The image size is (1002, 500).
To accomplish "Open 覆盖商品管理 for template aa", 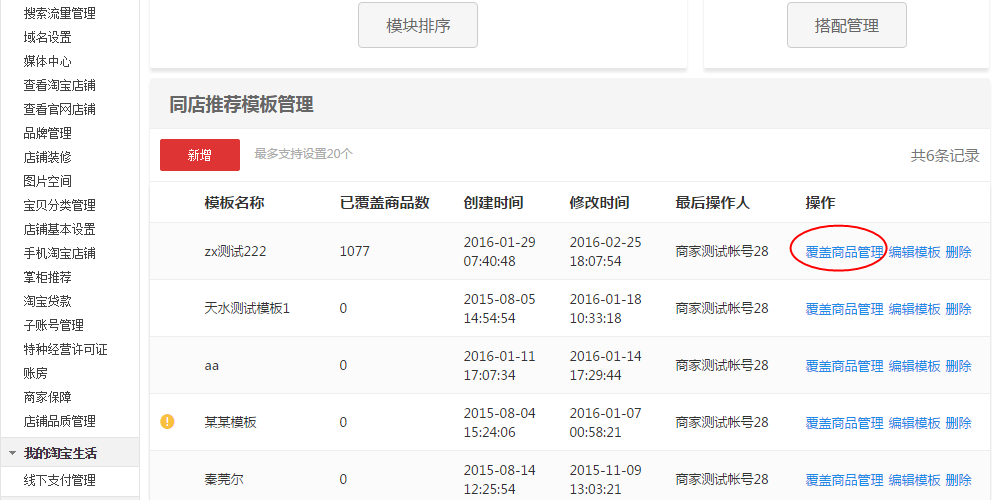I will pos(844,366).
